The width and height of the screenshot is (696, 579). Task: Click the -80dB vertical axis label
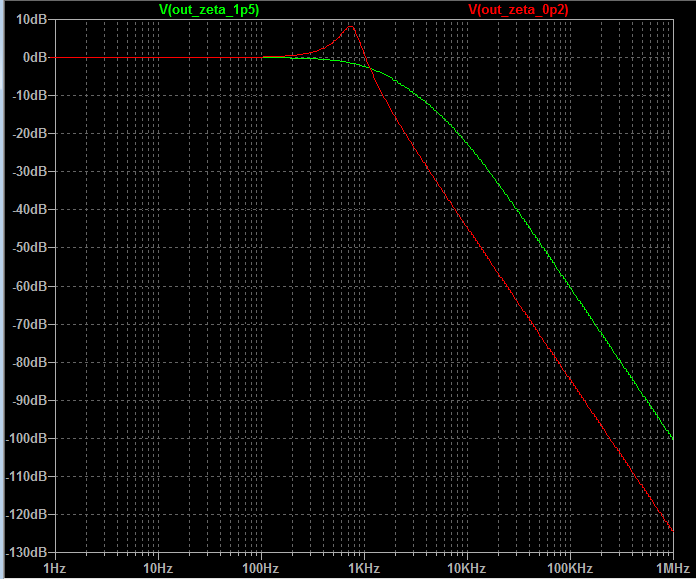(x=29, y=362)
